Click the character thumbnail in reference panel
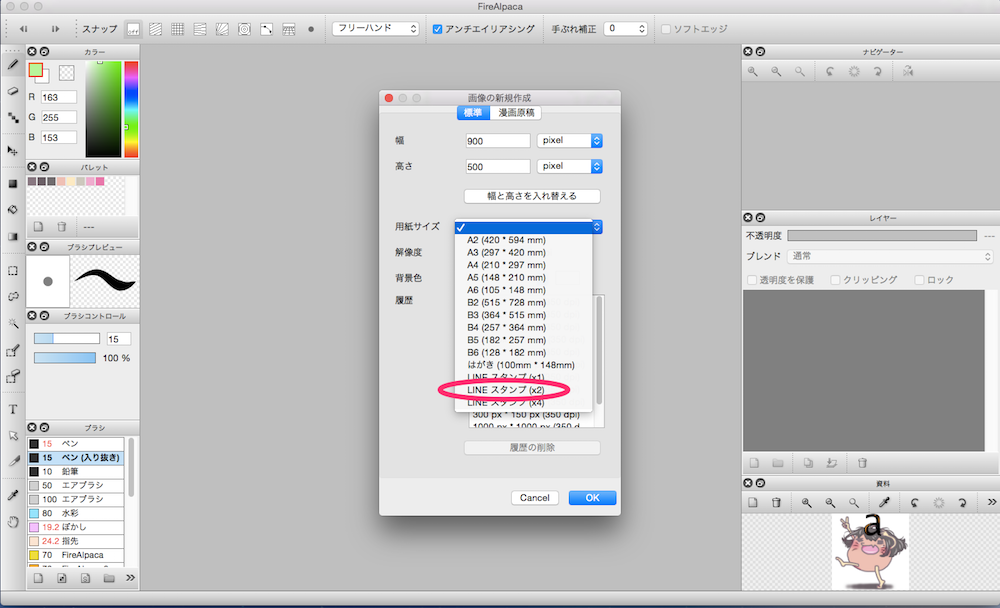The height and width of the screenshot is (608, 1000). [x=871, y=552]
